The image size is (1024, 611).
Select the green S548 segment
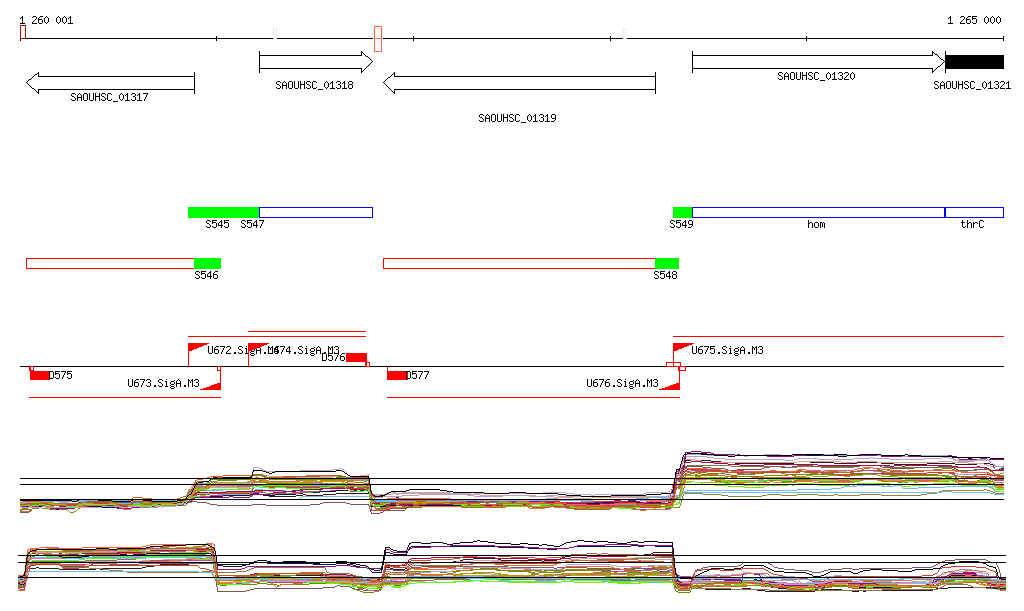tap(667, 263)
